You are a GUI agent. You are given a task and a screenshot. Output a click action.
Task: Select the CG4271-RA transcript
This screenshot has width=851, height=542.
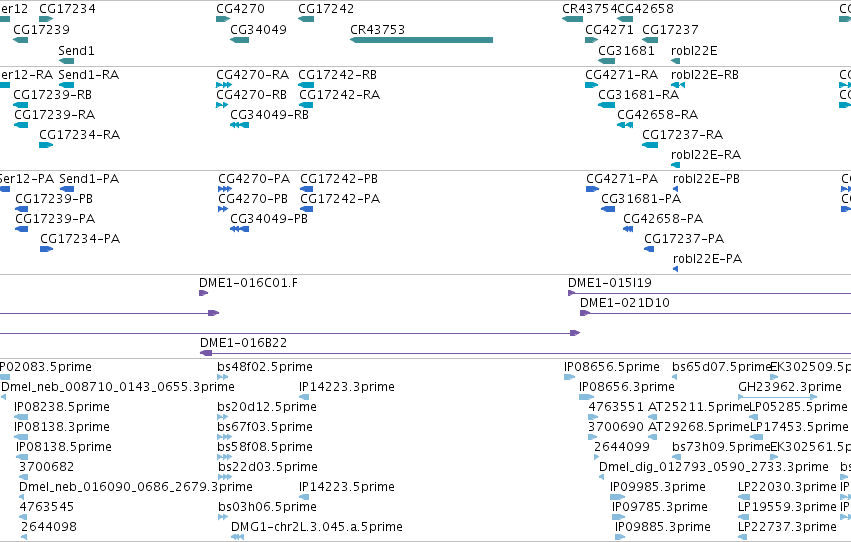(621, 74)
